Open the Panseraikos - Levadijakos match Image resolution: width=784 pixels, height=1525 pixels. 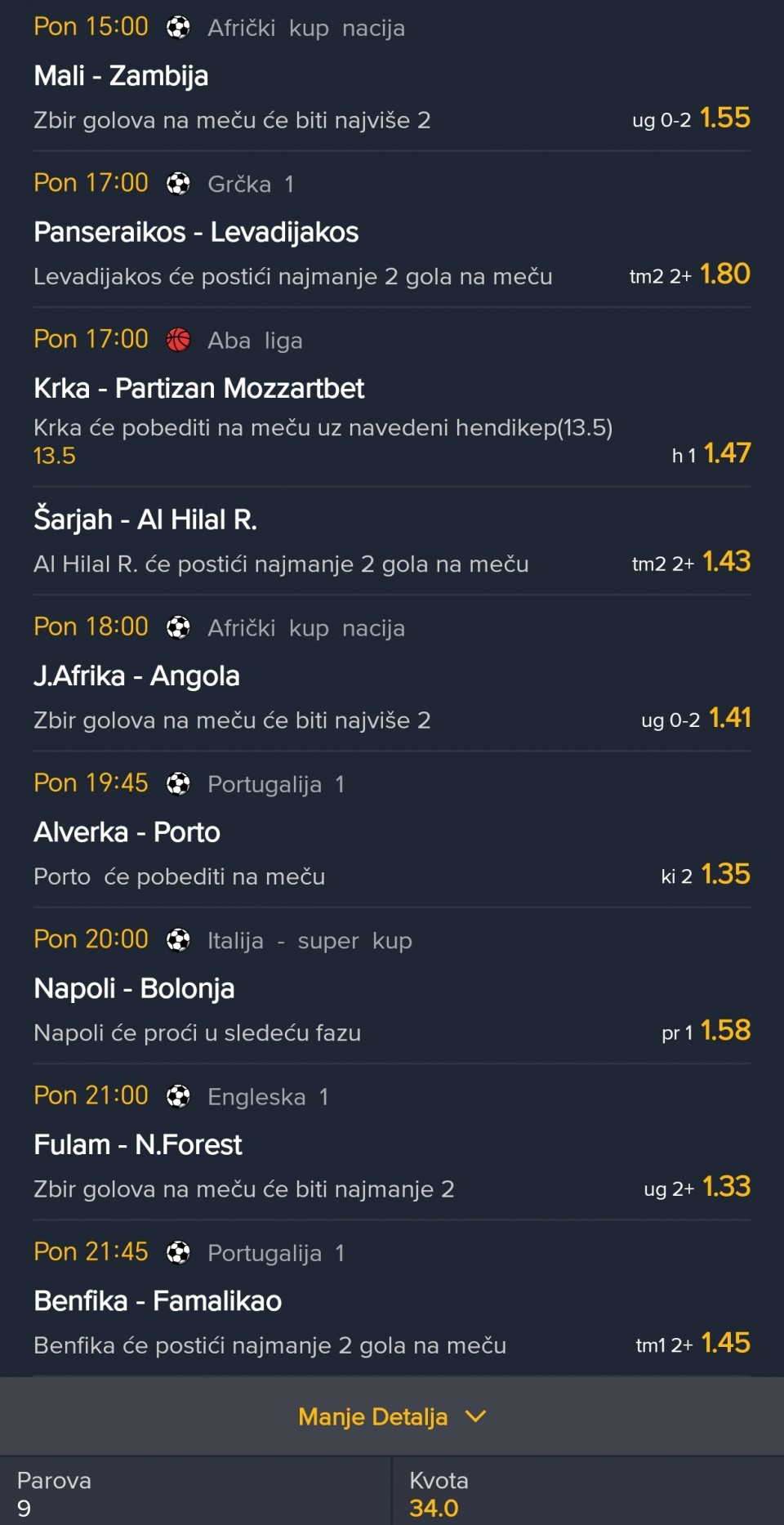(196, 233)
